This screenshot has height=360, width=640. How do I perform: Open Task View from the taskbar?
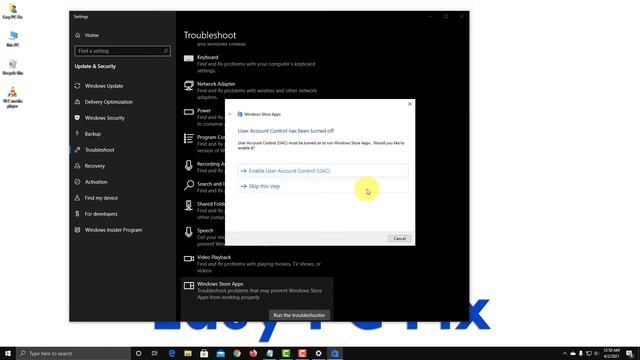pyautogui.click(x=155, y=353)
